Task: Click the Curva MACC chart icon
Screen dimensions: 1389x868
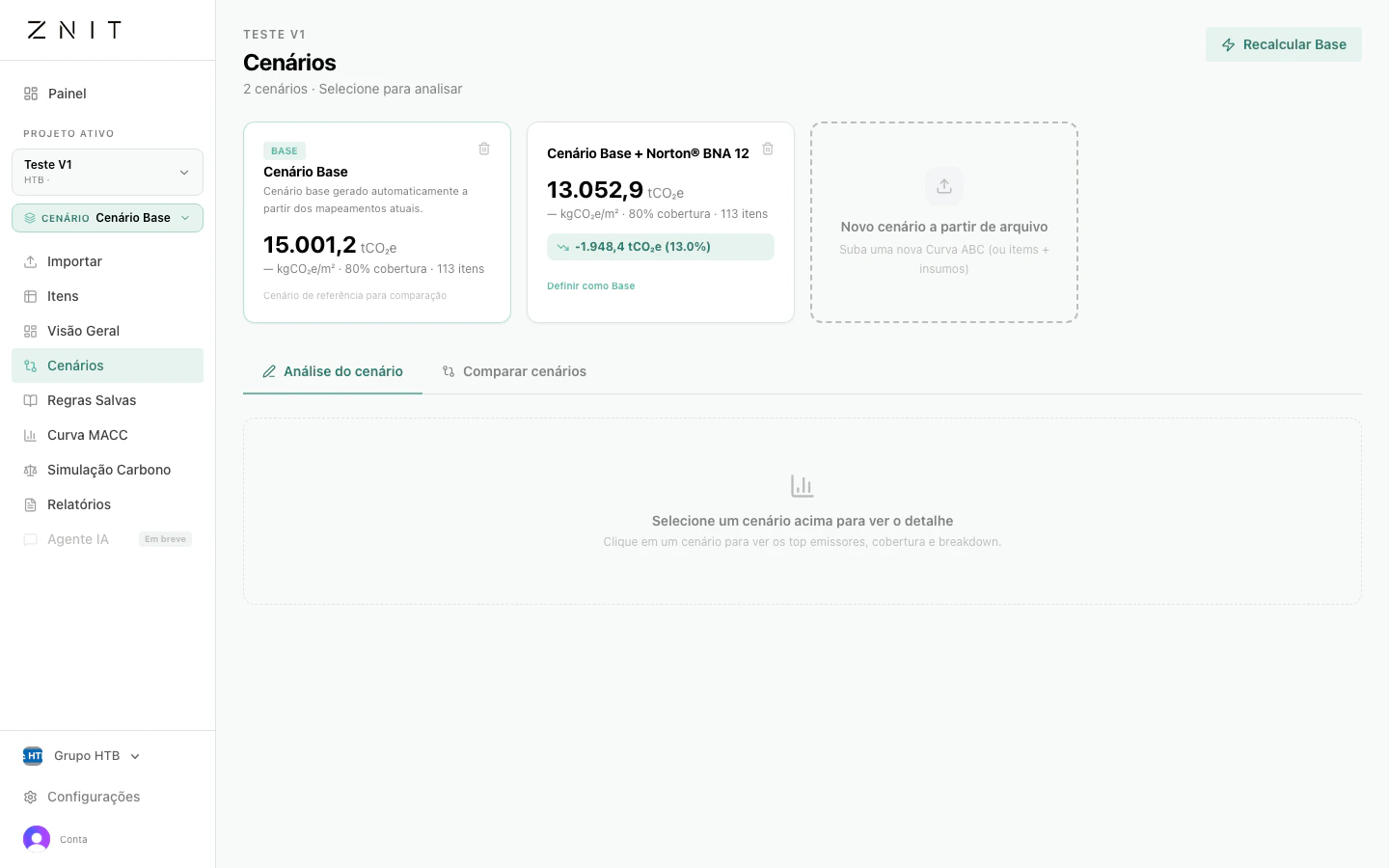Action: click(x=31, y=435)
